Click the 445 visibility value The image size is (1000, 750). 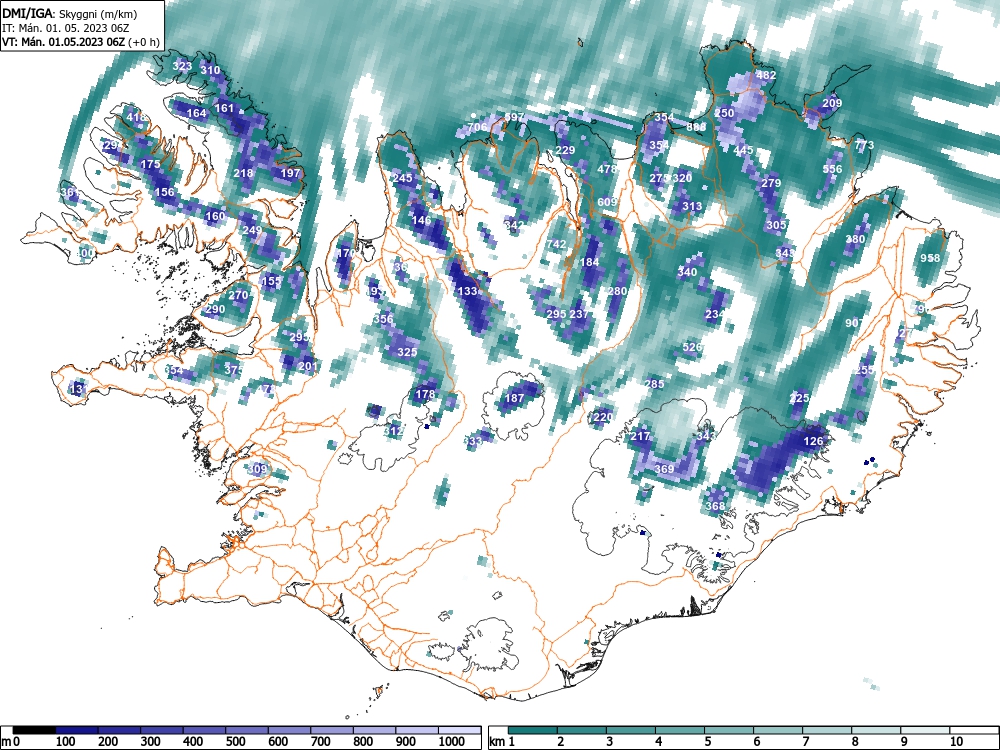[743, 151]
